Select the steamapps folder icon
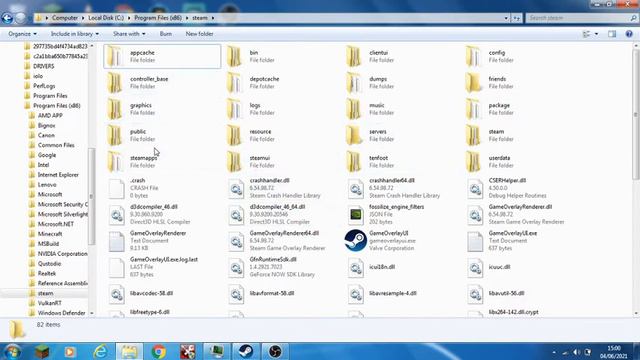 click(115, 162)
